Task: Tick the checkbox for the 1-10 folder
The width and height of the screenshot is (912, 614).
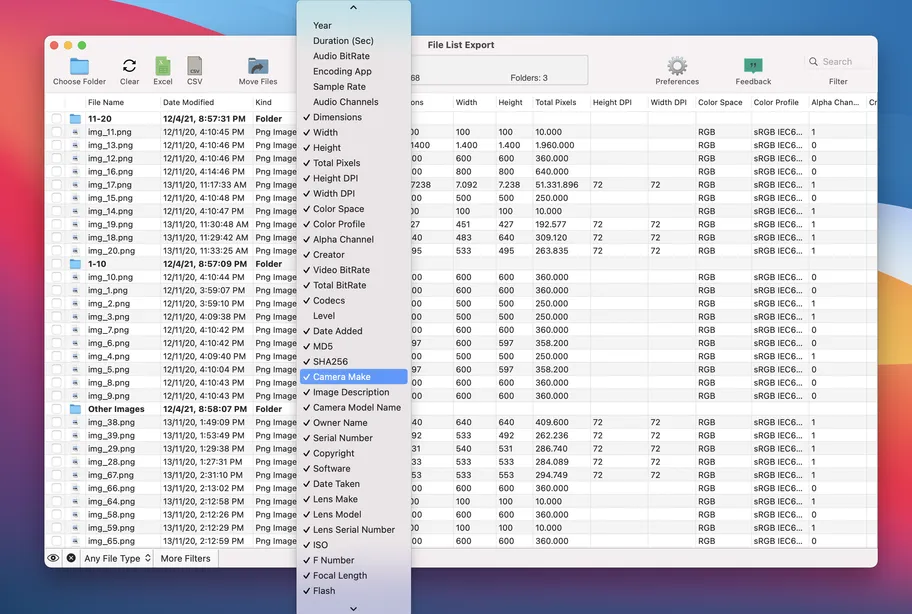Action: pos(56,264)
